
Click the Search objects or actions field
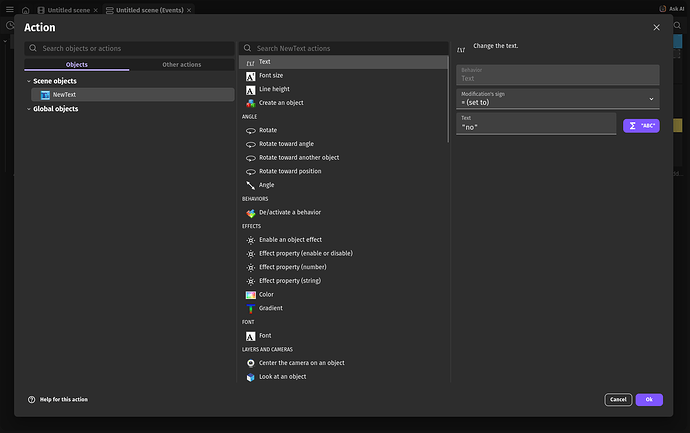[129, 48]
